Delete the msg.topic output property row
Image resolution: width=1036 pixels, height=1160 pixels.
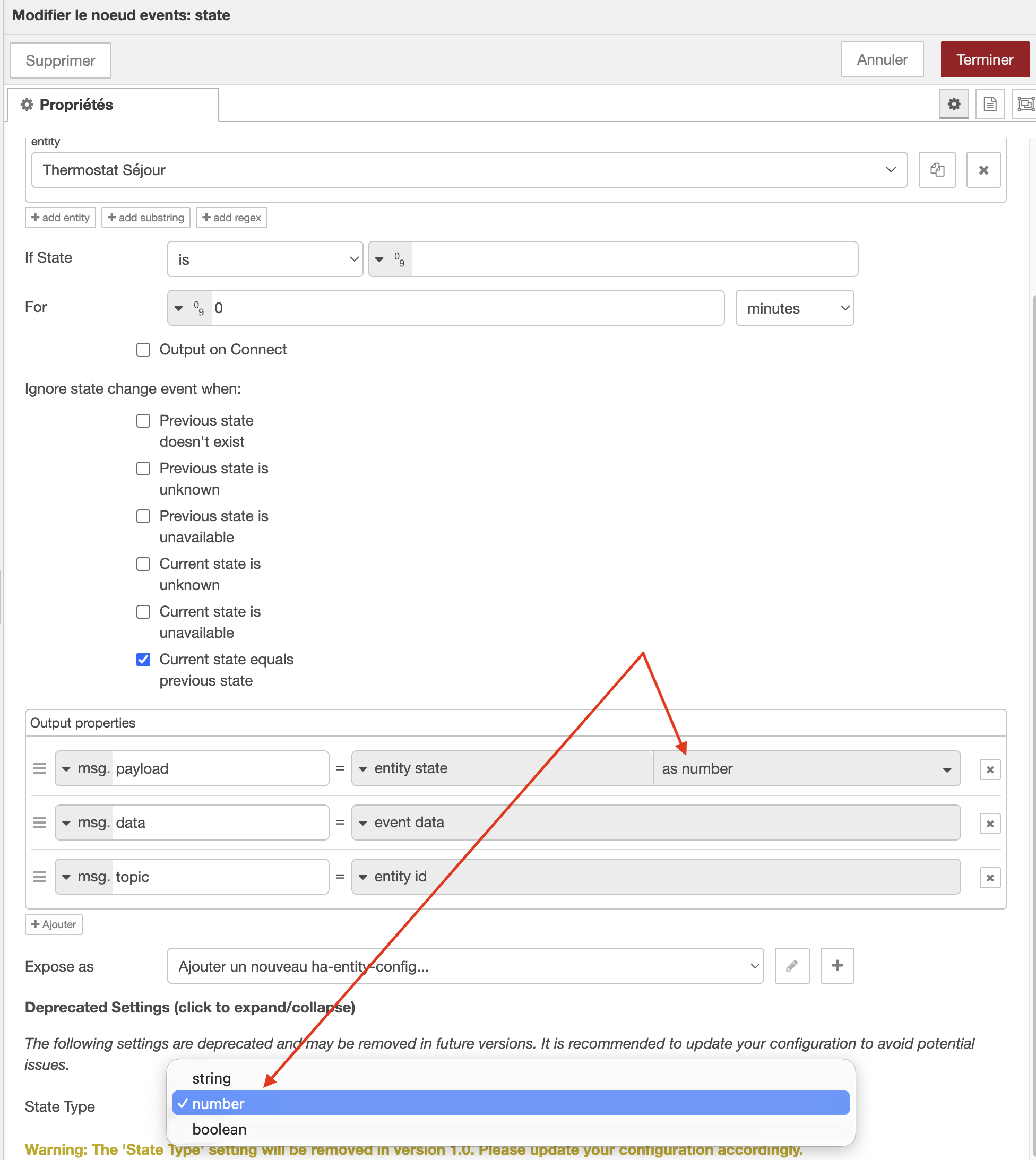click(989, 878)
